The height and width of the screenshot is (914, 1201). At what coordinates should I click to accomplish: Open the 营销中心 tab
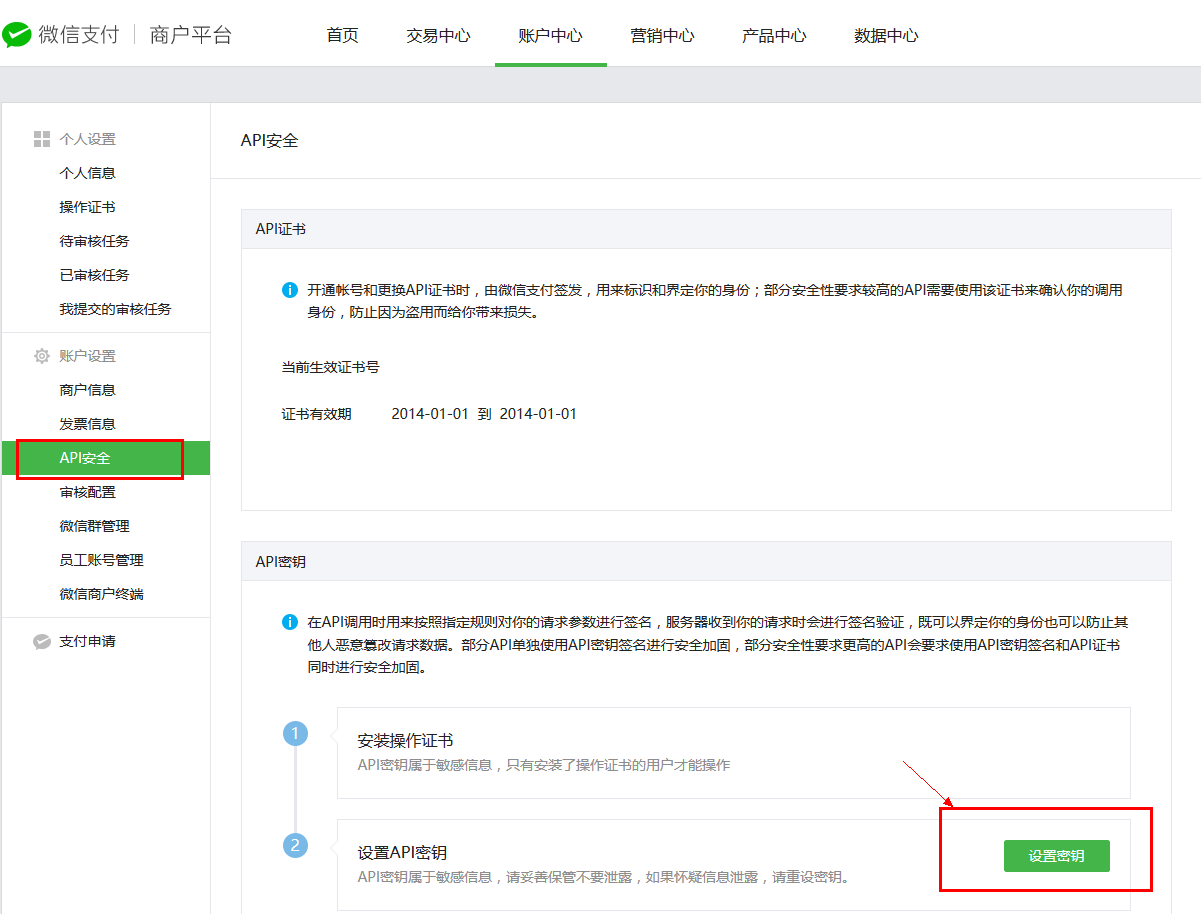tap(662, 36)
